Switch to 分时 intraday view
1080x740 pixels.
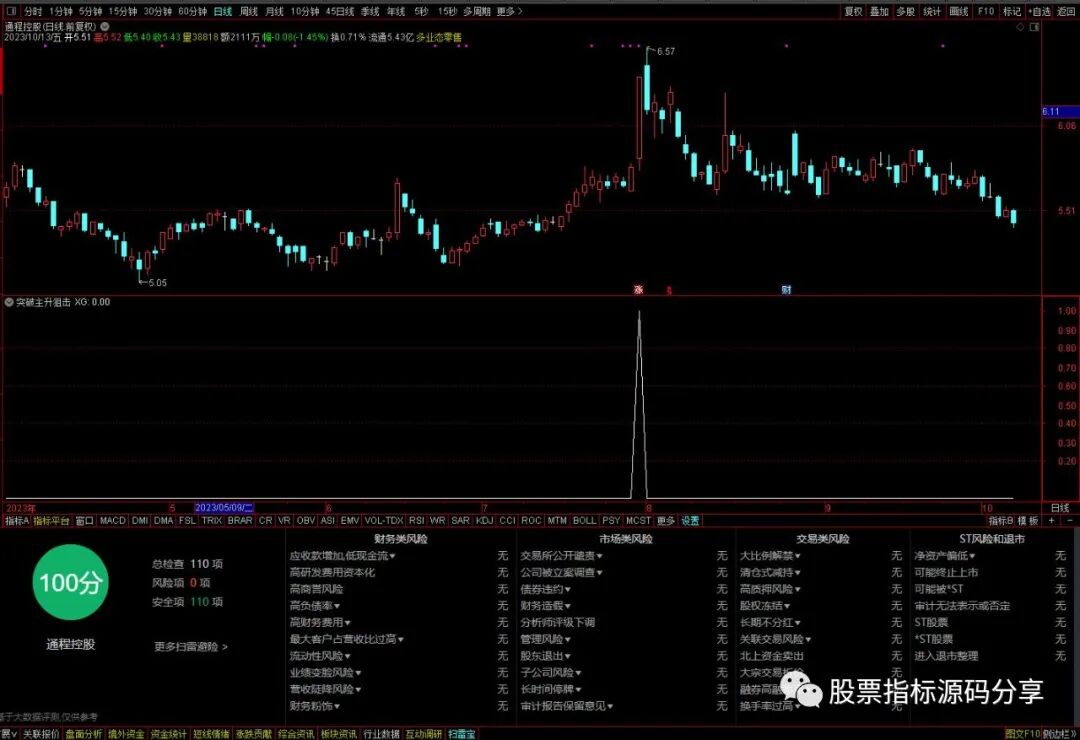33,12
